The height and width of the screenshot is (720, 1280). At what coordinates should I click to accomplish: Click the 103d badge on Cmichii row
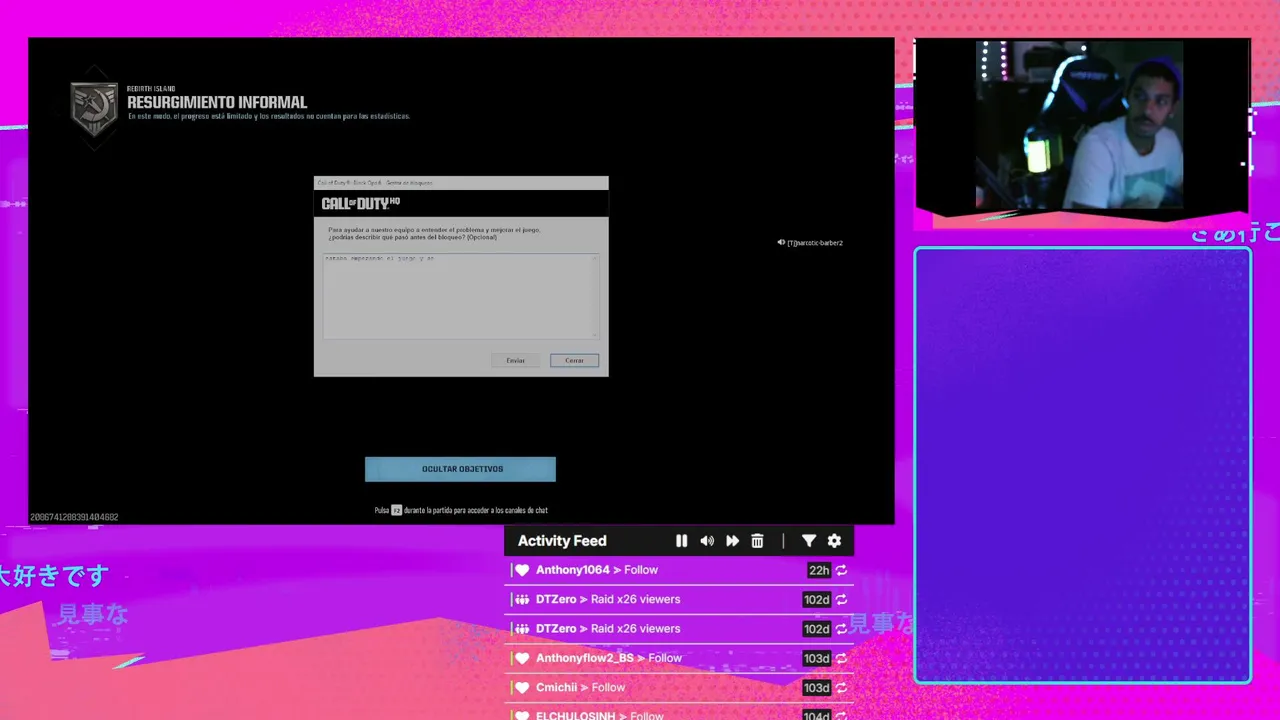(817, 688)
